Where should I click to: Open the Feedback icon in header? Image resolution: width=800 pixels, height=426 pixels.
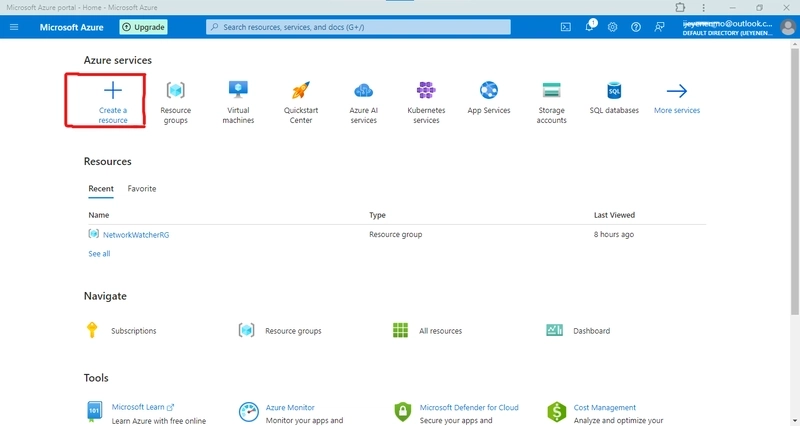659,27
